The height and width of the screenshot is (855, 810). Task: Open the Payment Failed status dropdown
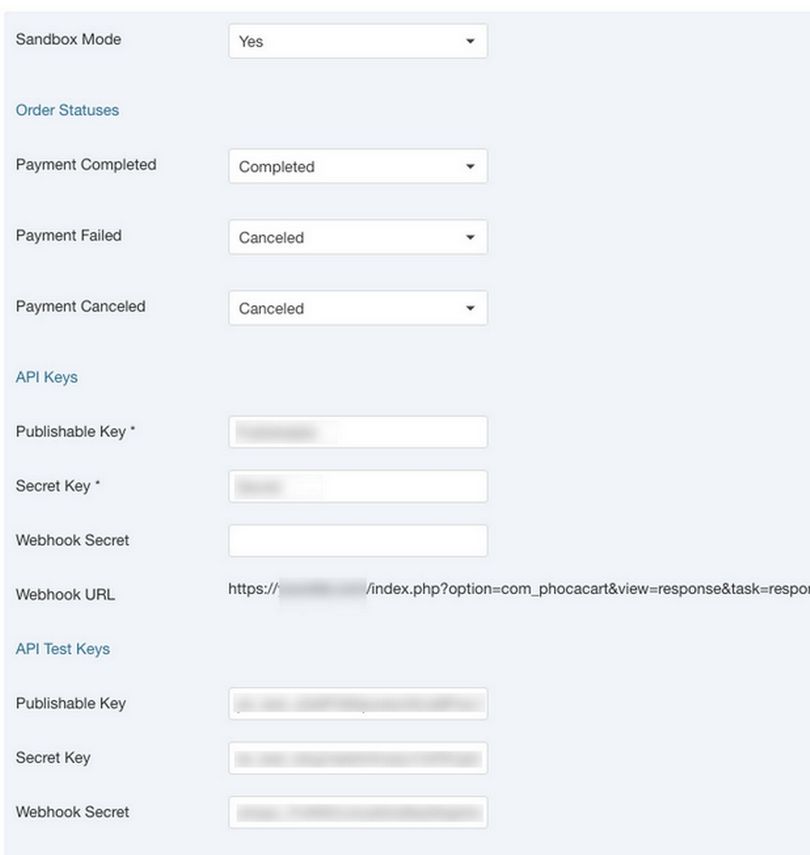(357, 238)
